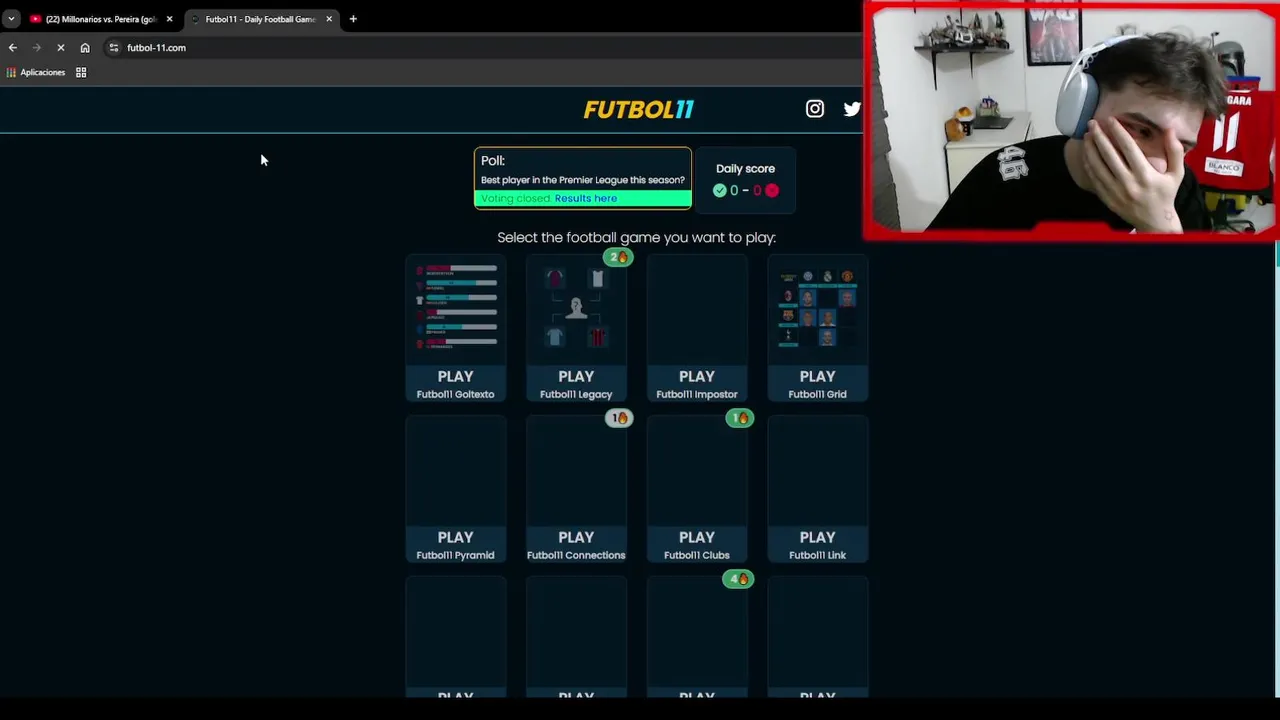The height and width of the screenshot is (720, 1280).
Task: Open the Futbol11 Legacy thumbnail image
Action: pos(576,307)
